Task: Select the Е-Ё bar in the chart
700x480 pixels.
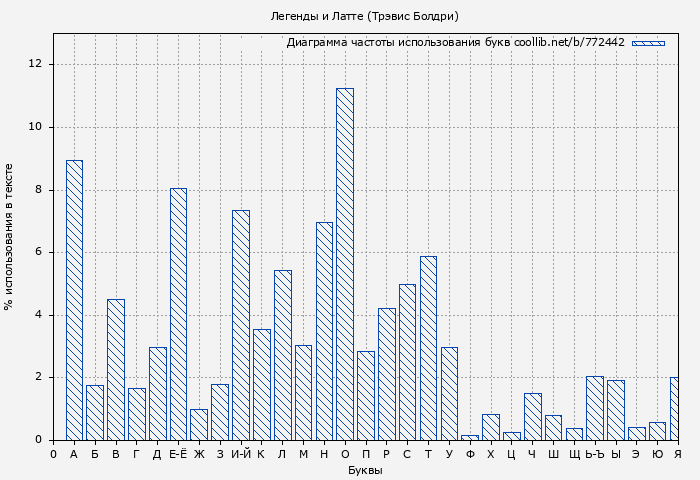Action: click(x=178, y=314)
